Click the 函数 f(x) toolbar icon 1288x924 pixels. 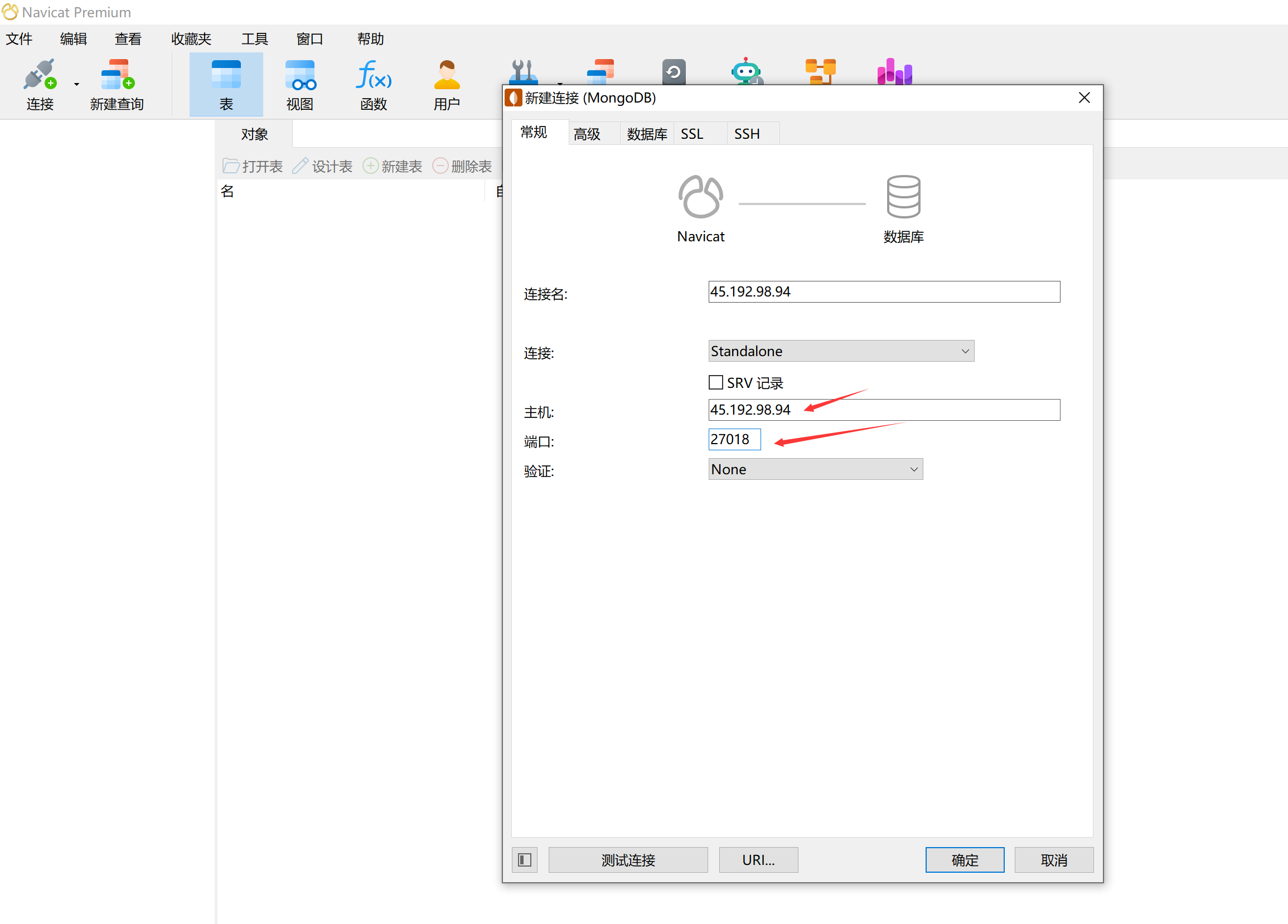coord(374,75)
